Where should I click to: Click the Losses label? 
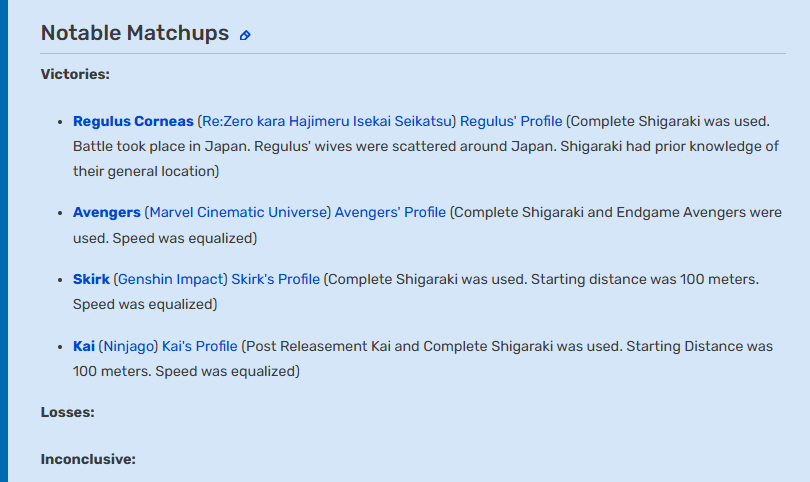point(68,412)
